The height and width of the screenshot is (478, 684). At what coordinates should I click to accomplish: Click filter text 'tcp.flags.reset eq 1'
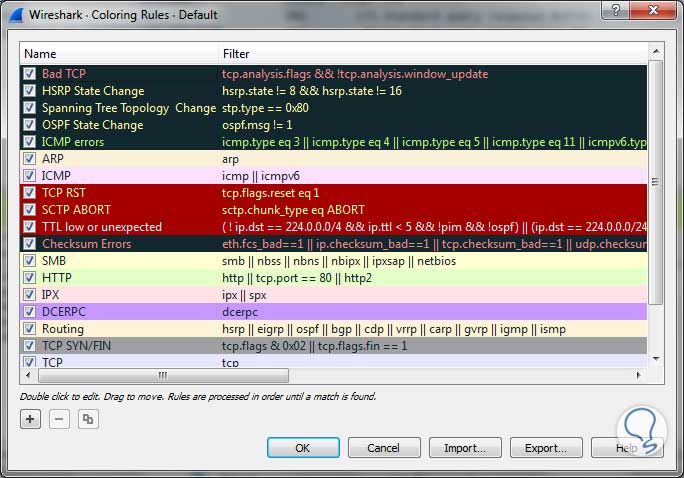(270, 193)
